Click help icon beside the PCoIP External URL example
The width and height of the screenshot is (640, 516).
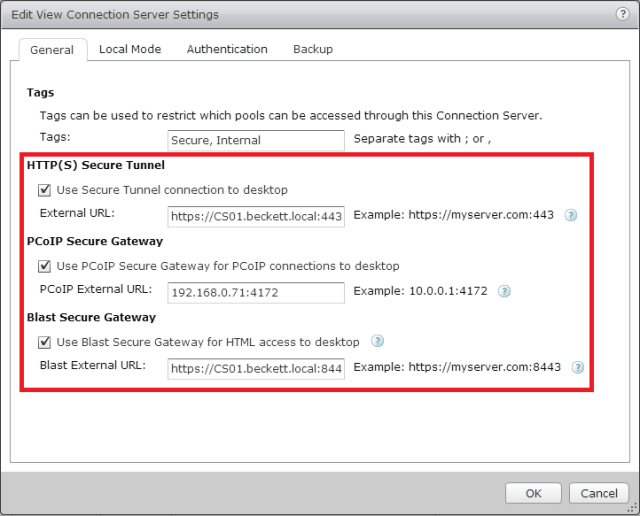point(505,292)
